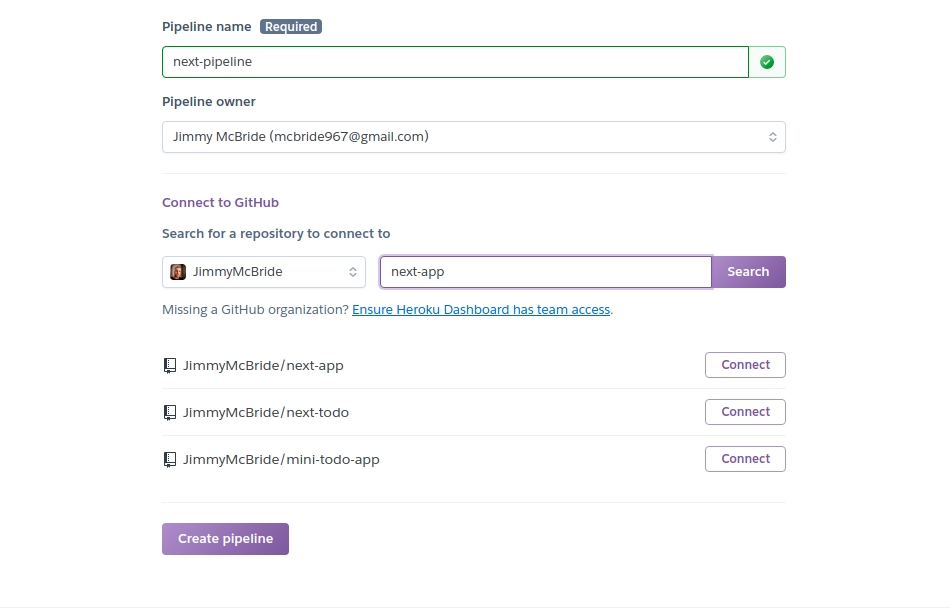Screen dimensions: 950x608
Task: Click the Create pipeline button
Action: (225, 539)
